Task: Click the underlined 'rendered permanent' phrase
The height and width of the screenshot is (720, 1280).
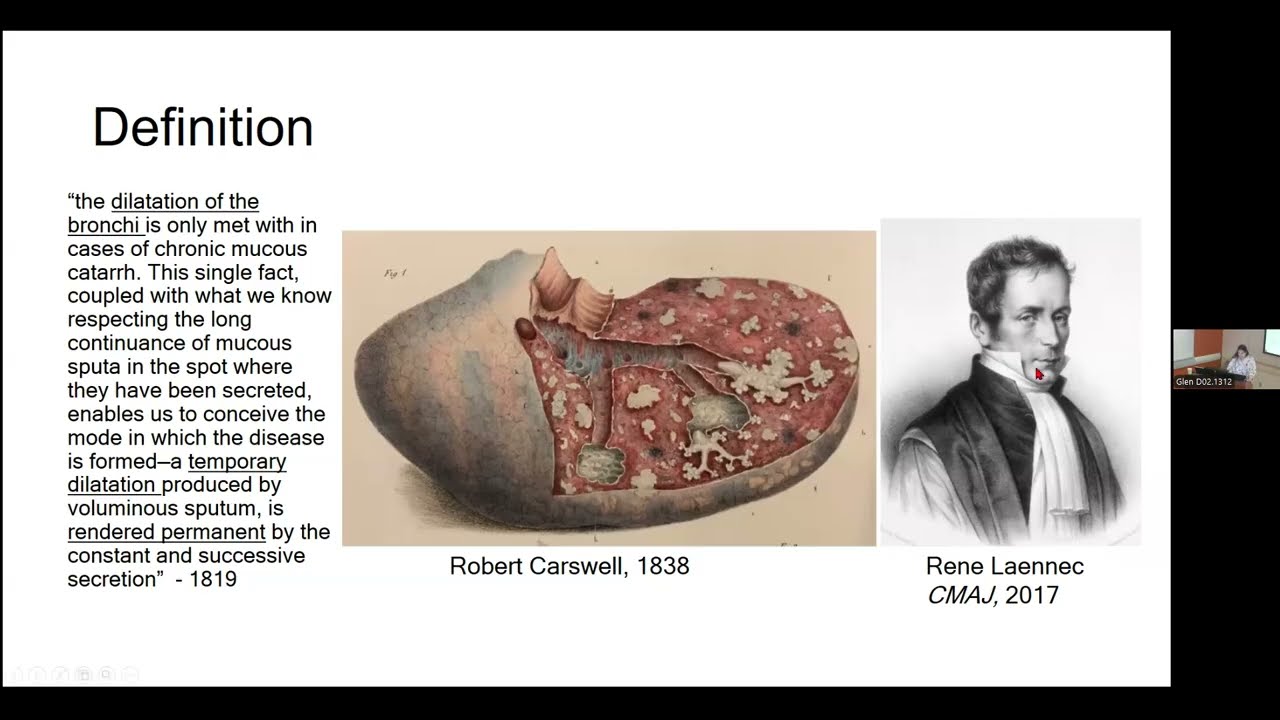Action: (166, 532)
